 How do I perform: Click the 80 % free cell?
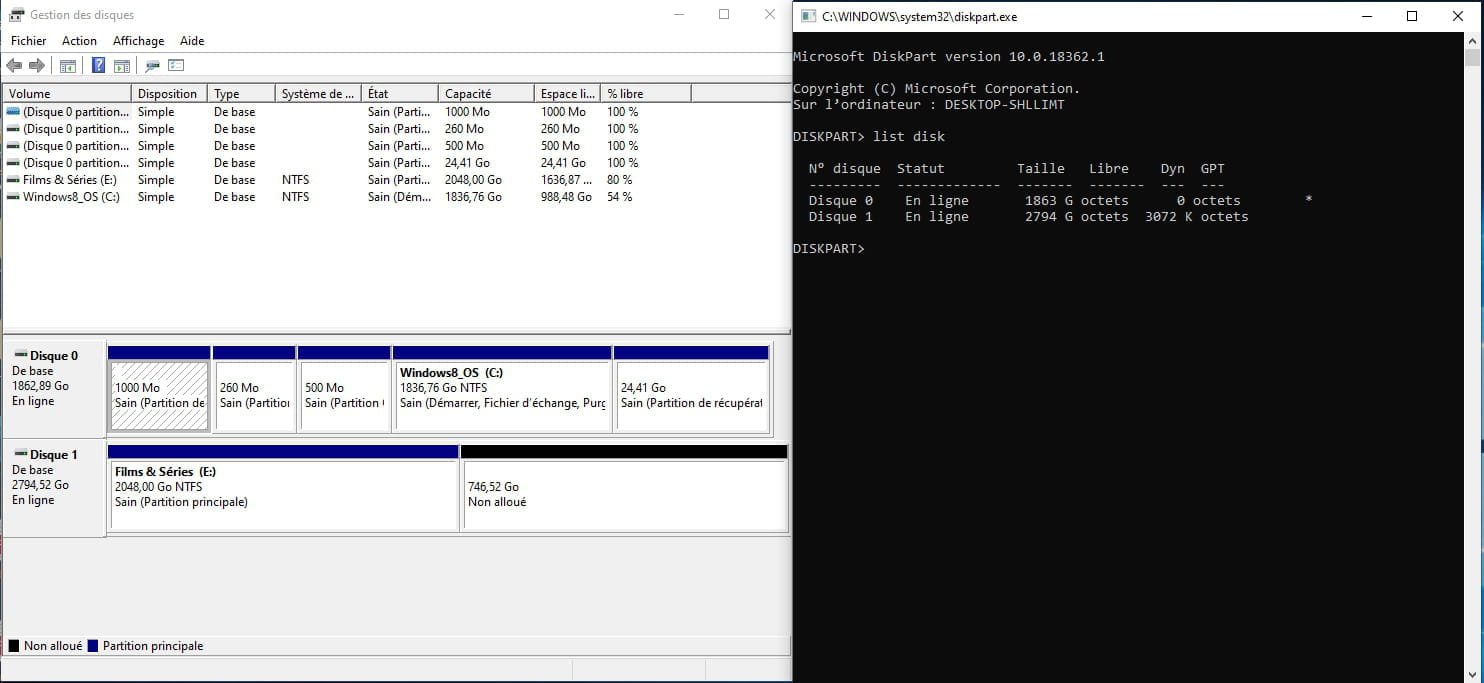click(x=619, y=180)
